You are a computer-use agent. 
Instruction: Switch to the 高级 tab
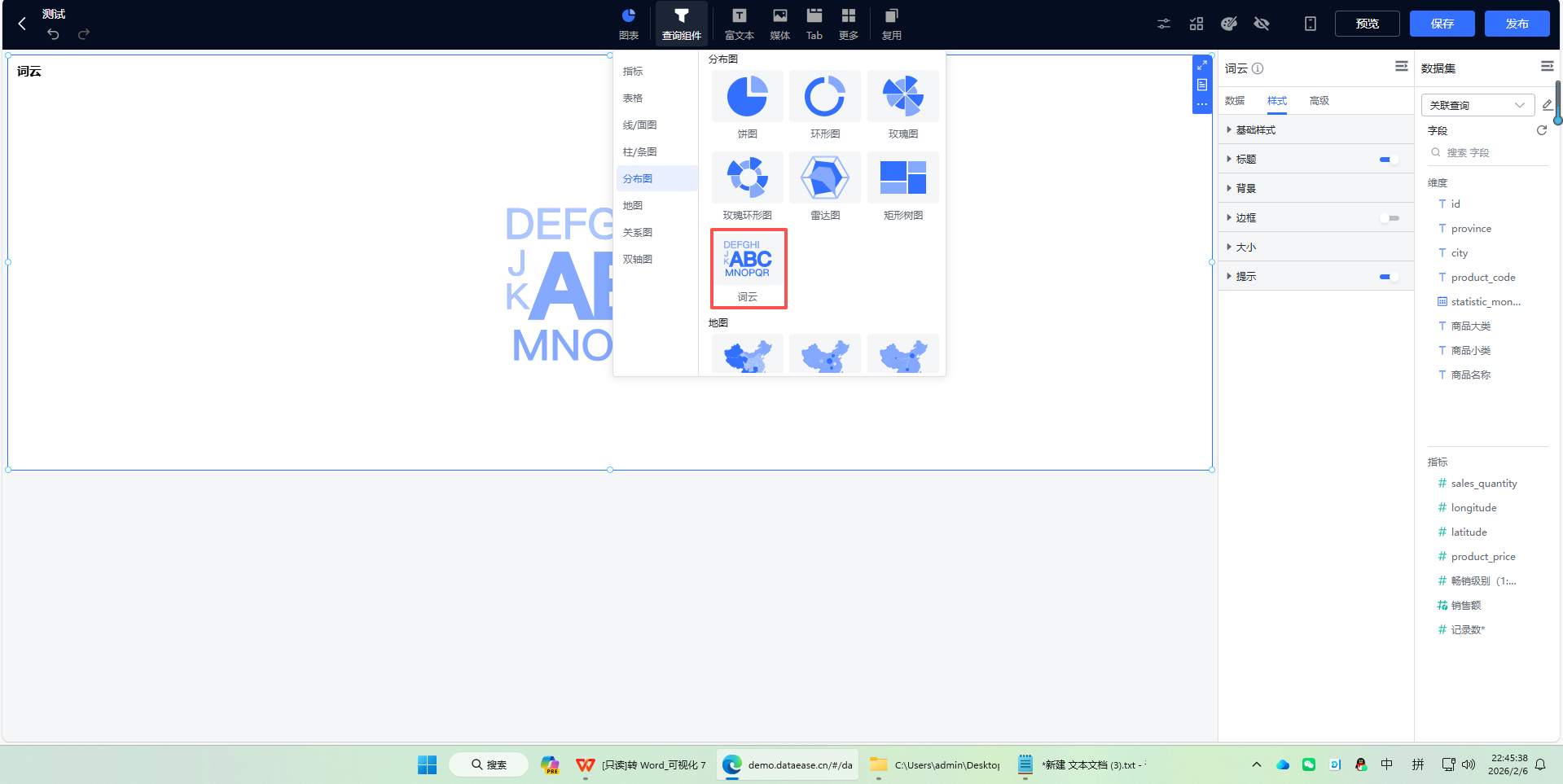pyautogui.click(x=1319, y=101)
